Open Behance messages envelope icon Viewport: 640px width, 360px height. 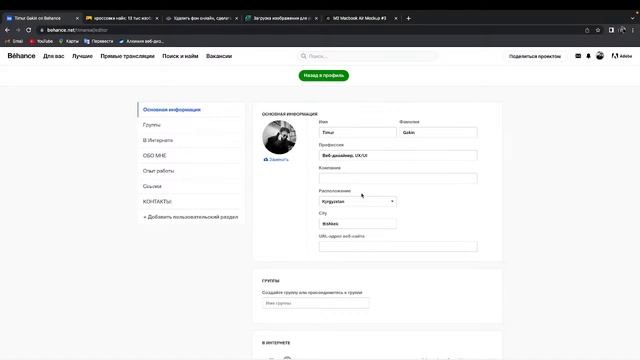click(578, 56)
